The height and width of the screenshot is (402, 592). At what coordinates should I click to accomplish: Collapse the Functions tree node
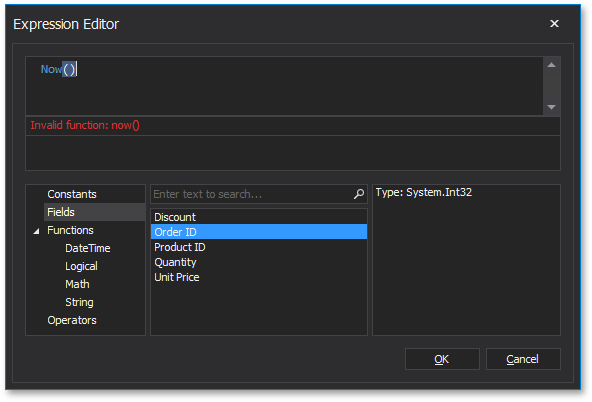click(x=36, y=231)
